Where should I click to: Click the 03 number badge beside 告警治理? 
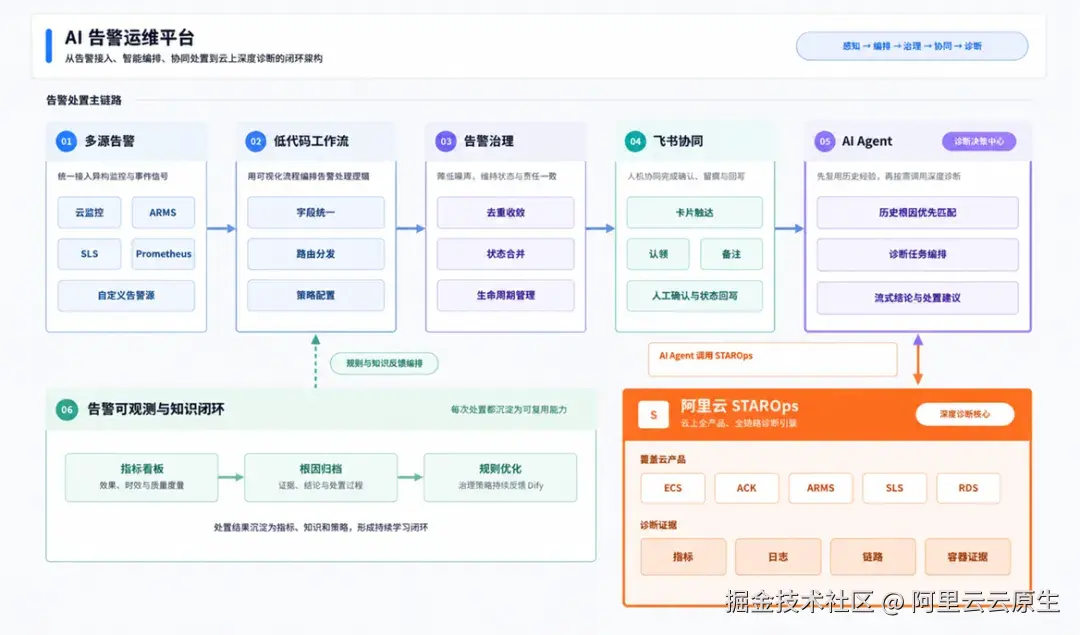(446, 141)
